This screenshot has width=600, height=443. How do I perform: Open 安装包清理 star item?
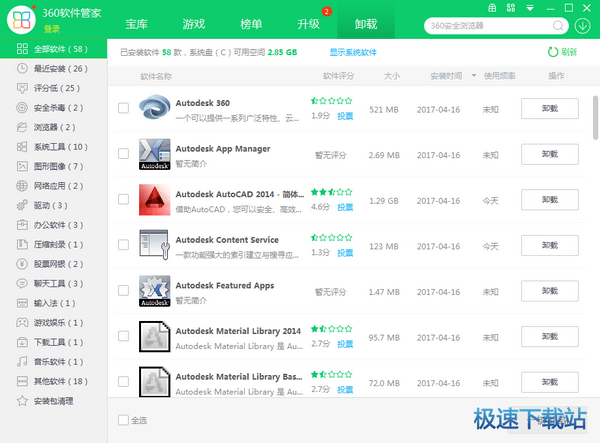[x=54, y=401]
